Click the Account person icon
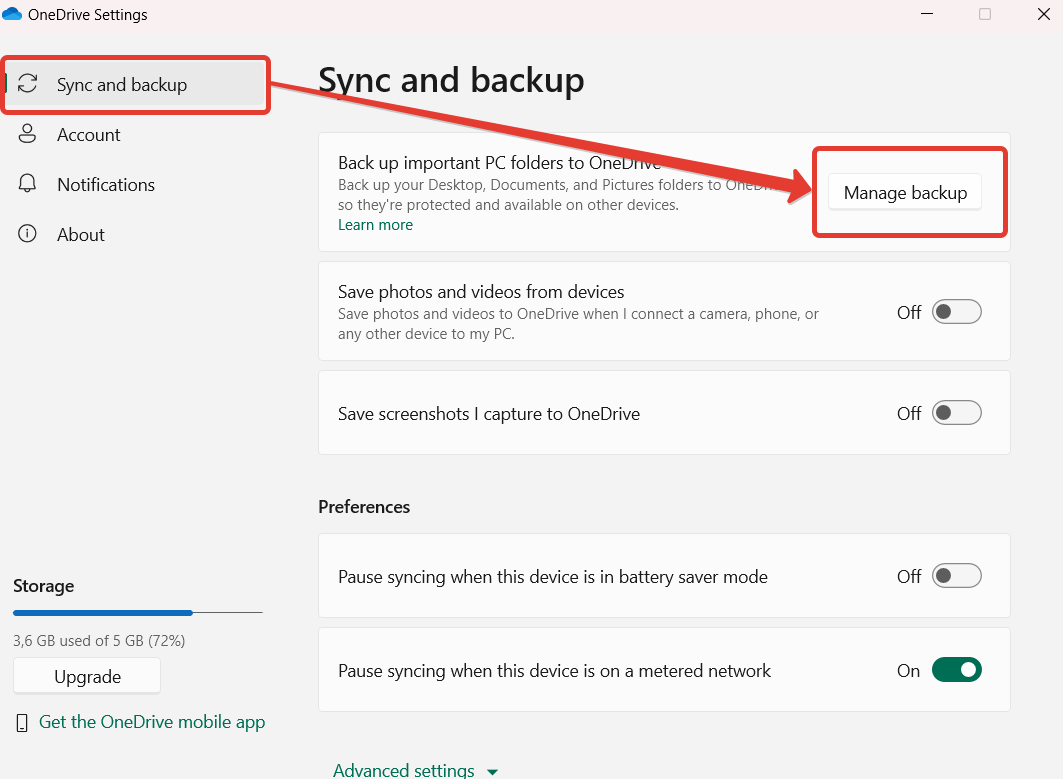The width and height of the screenshot is (1063, 779). (x=28, y=134)
